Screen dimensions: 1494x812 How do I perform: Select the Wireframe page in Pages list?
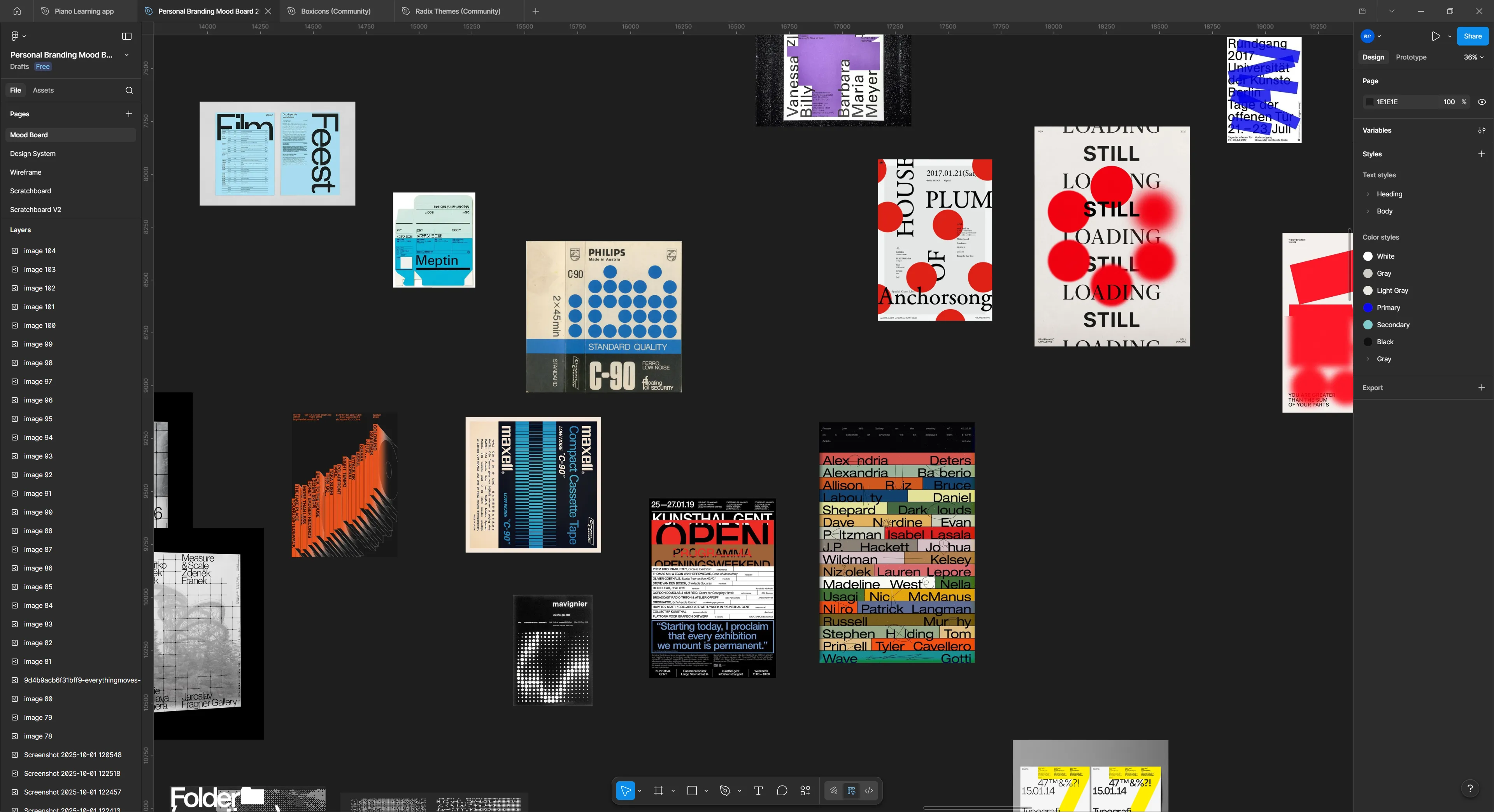26,171
